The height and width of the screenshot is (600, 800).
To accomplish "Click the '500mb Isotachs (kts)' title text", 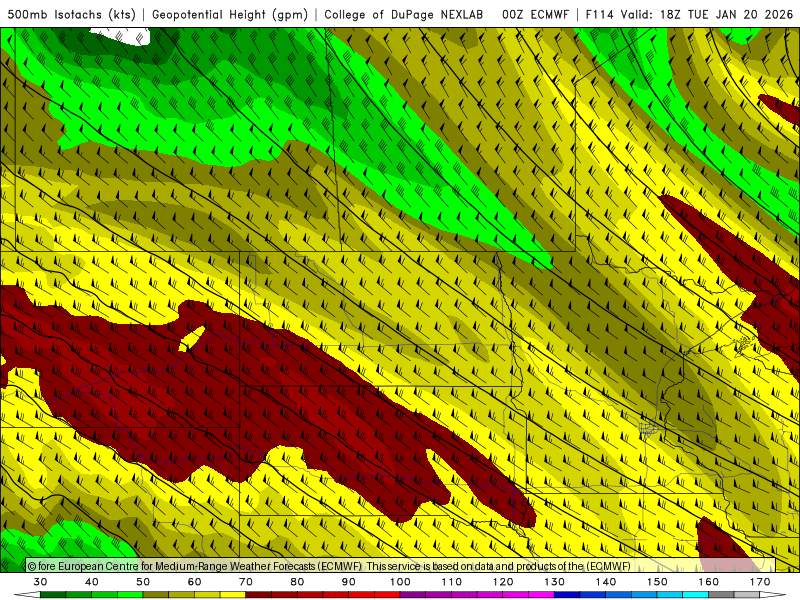I will 71,14.
